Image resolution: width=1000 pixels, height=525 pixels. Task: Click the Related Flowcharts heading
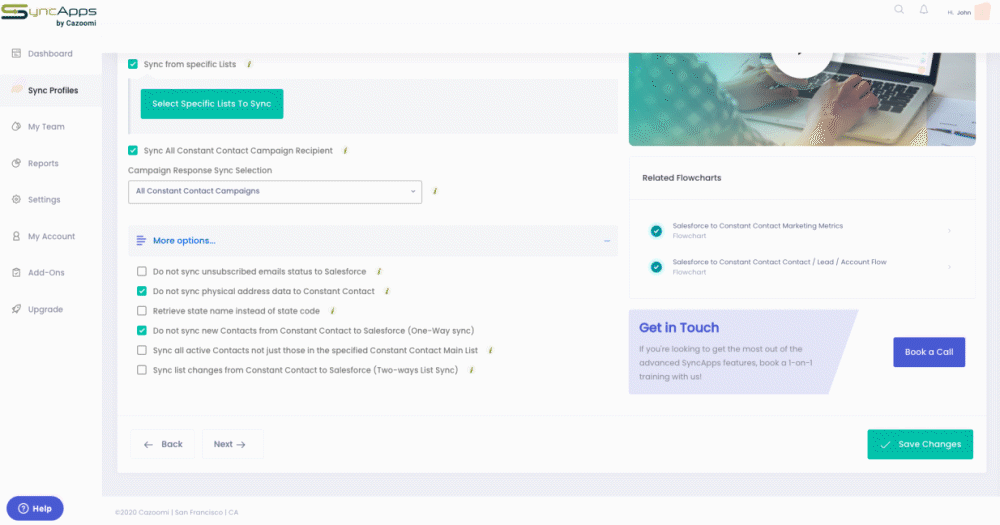point(682,178)
